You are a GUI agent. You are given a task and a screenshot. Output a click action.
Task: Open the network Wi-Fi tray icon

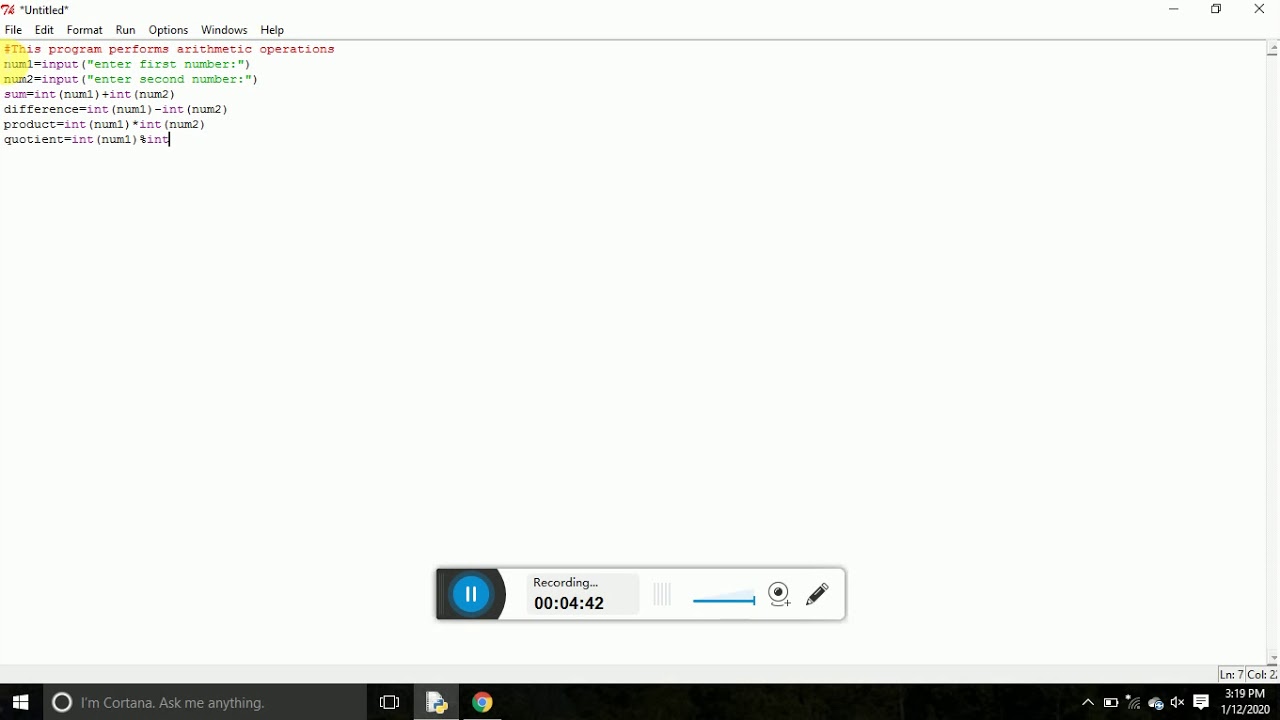[x=1134, y=704]
